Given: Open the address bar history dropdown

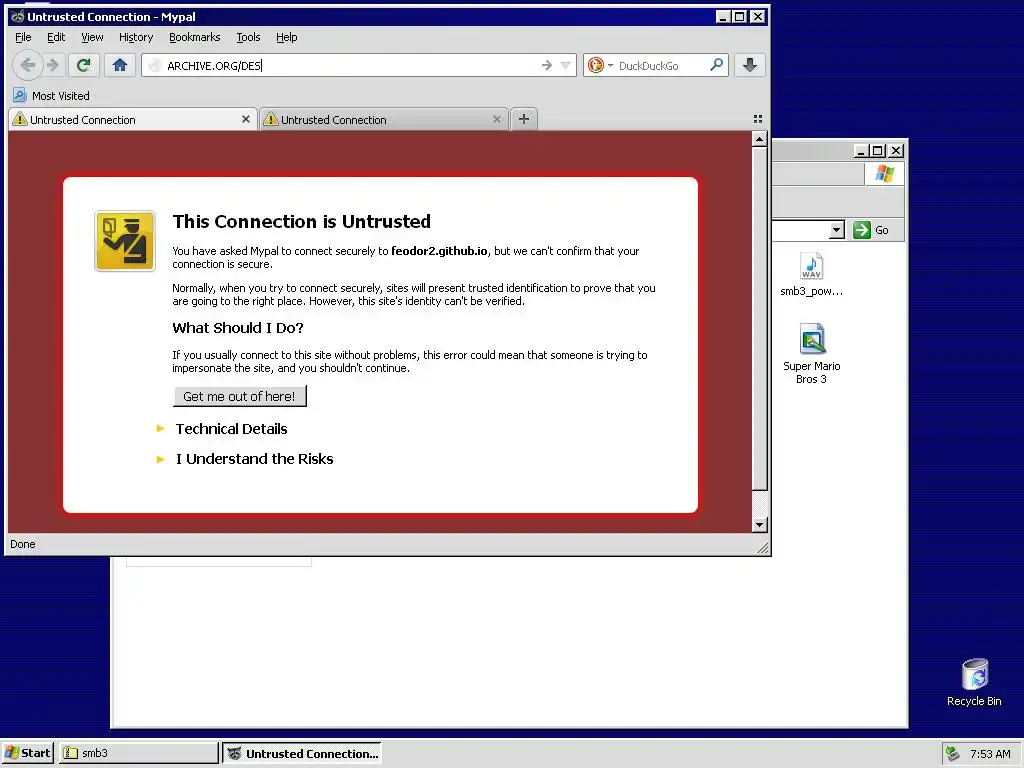Looking at the screenshot, I should (x=566, y=65).
